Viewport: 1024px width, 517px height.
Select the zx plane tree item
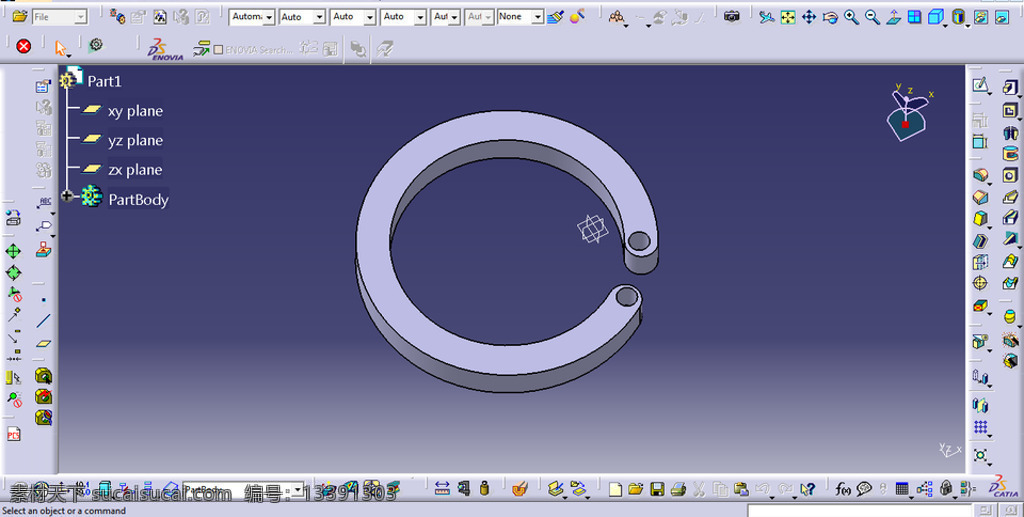[x=135, y=170]
